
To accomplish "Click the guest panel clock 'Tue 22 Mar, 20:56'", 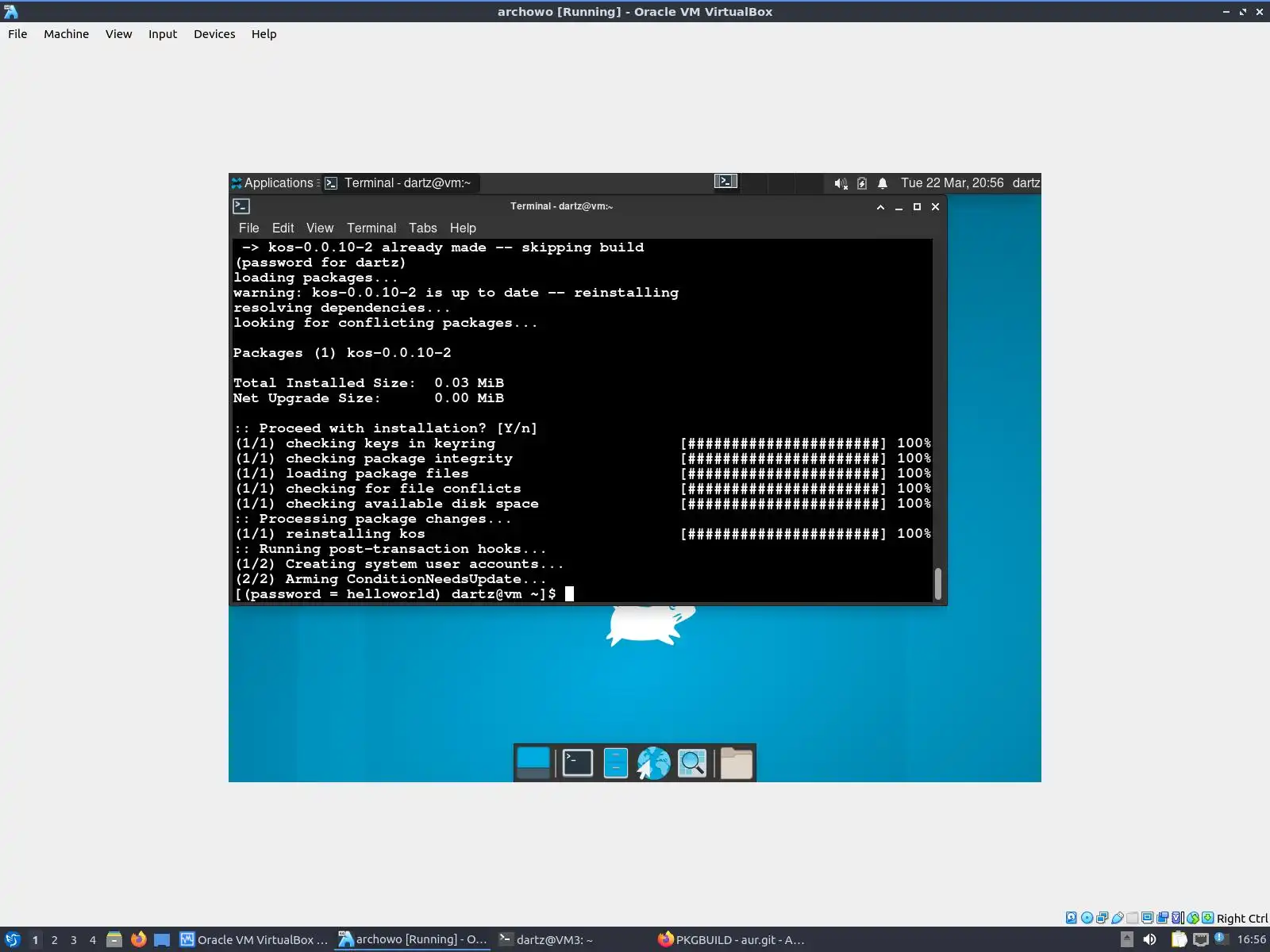I will pyautogui.click(x=952, y=183).
